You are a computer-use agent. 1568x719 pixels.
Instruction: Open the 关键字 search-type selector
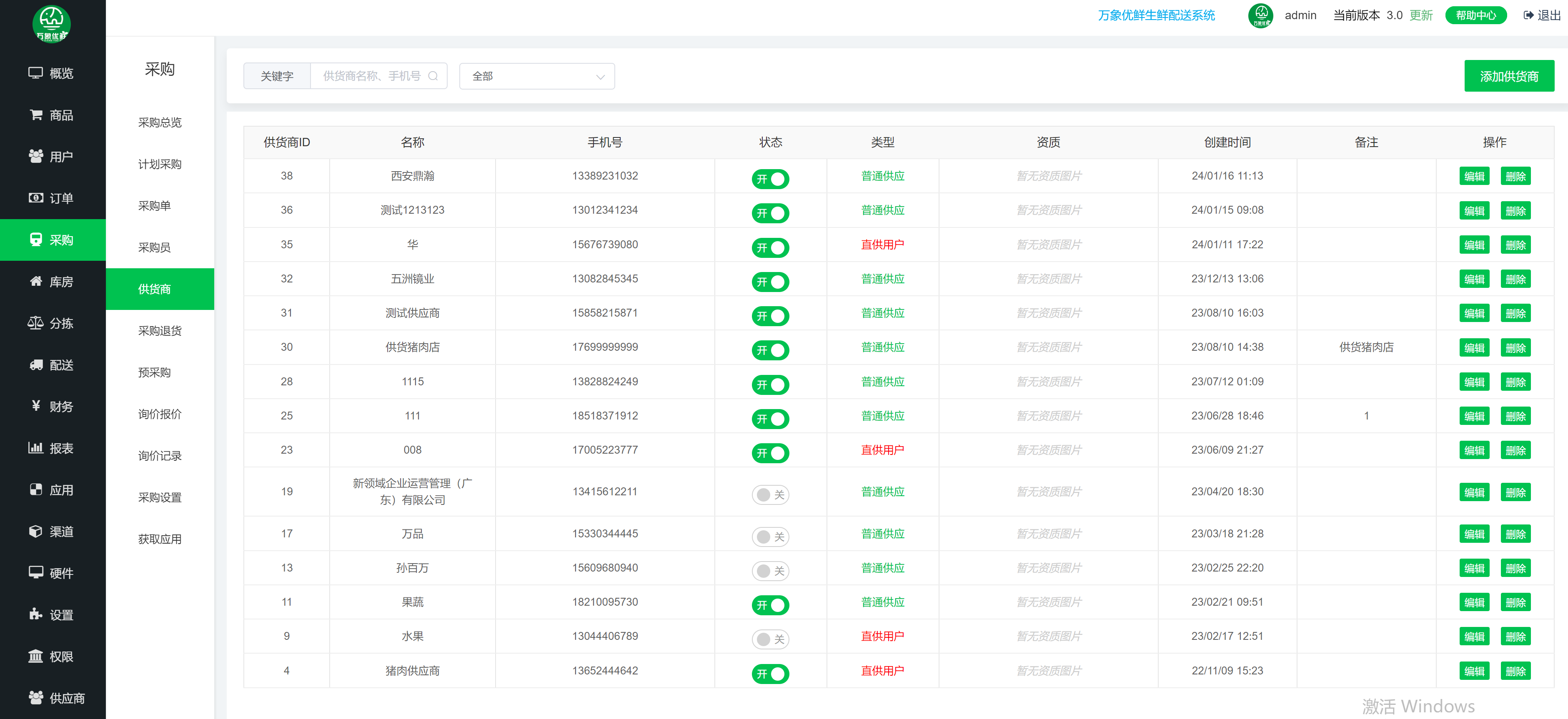[277, 76]
